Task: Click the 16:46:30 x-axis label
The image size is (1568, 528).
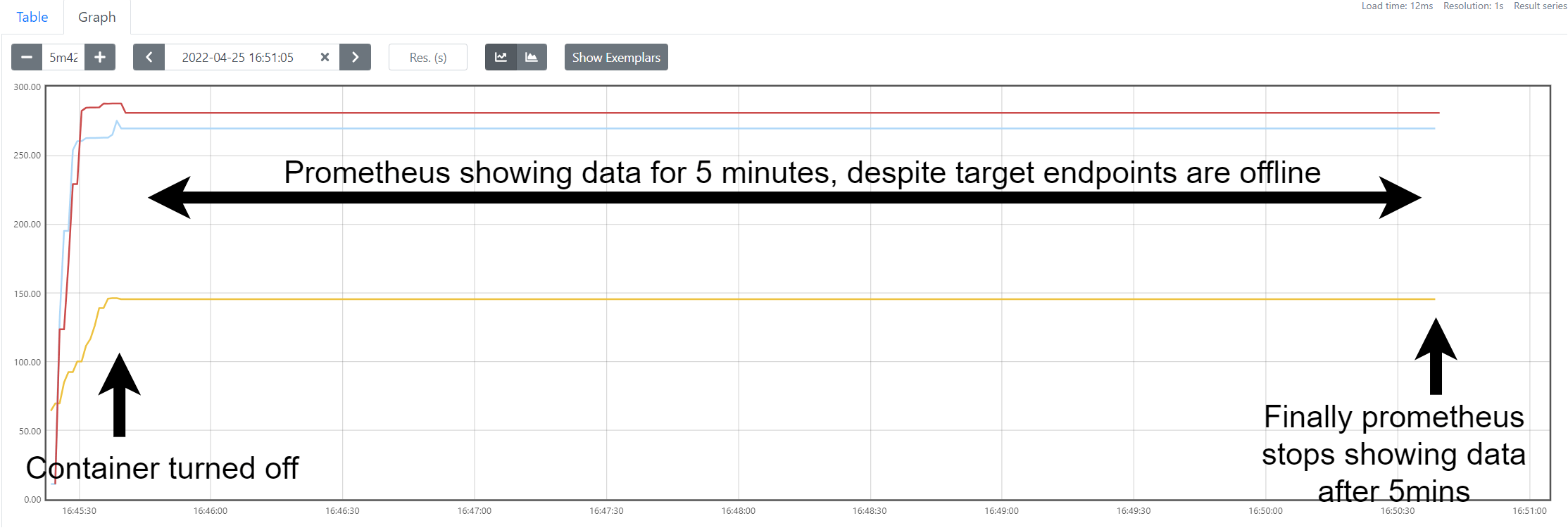Action: 342,510
